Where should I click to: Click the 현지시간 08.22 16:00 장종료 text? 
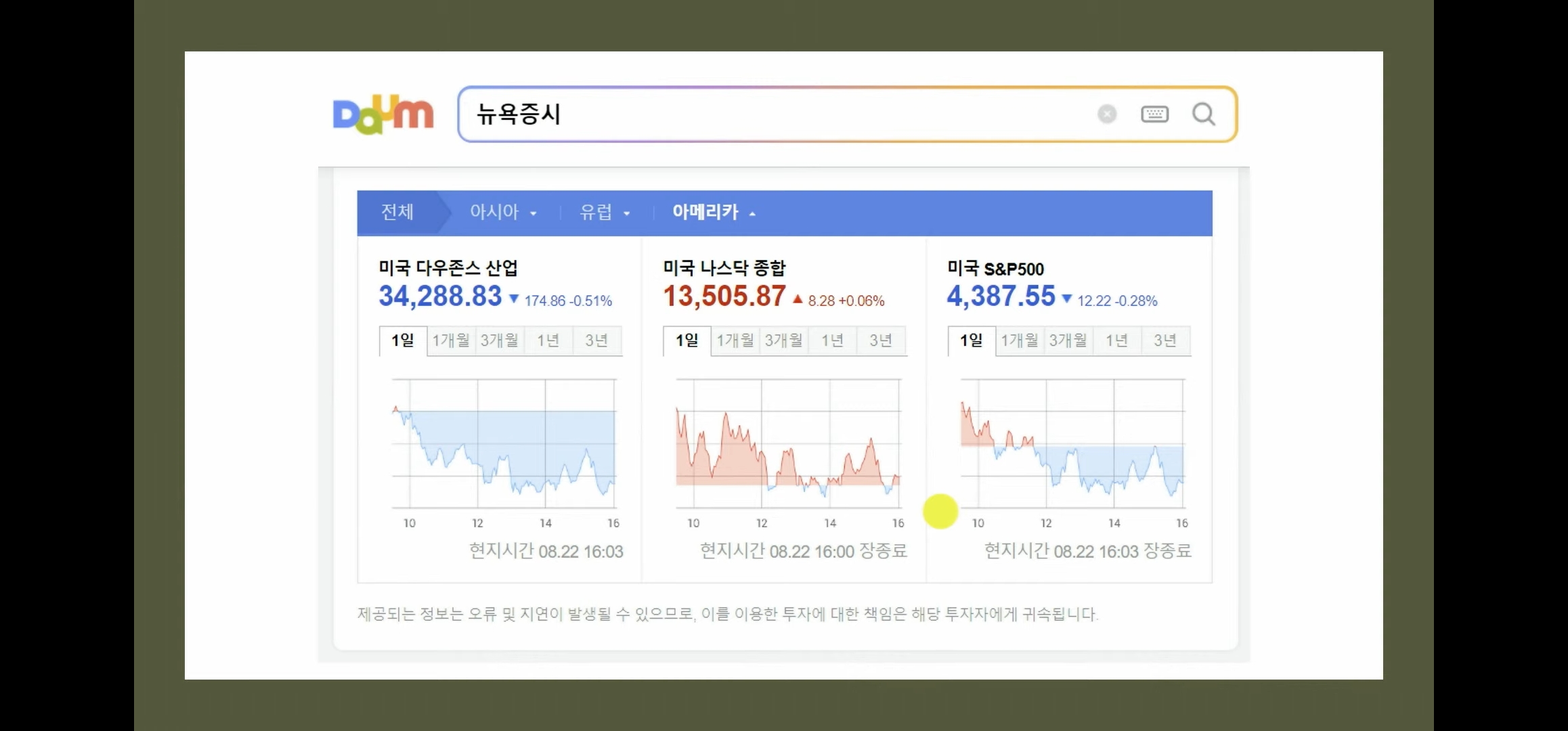click(x=804, y=551)
